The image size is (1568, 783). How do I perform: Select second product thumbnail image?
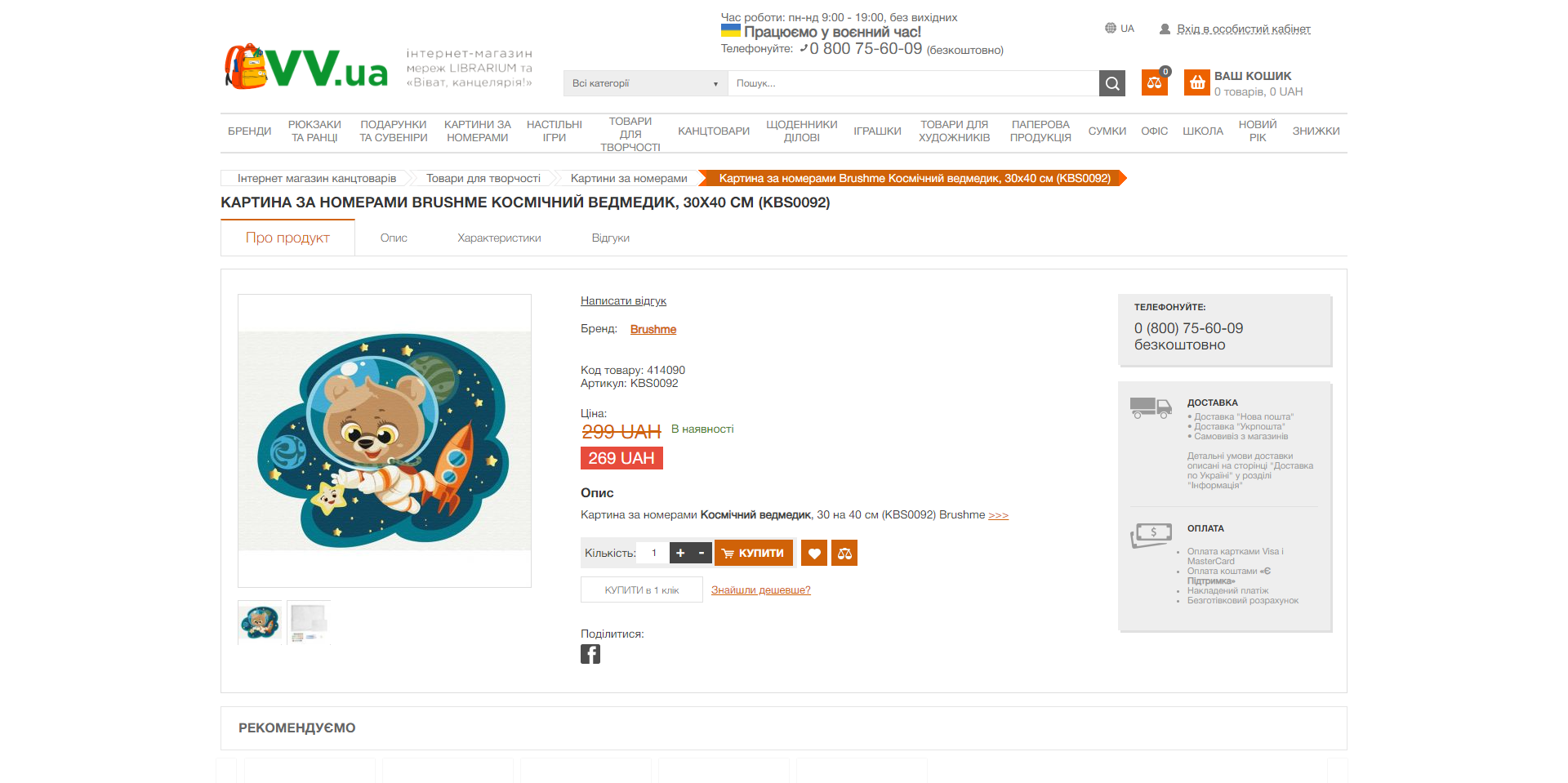[x=309, y=623]
